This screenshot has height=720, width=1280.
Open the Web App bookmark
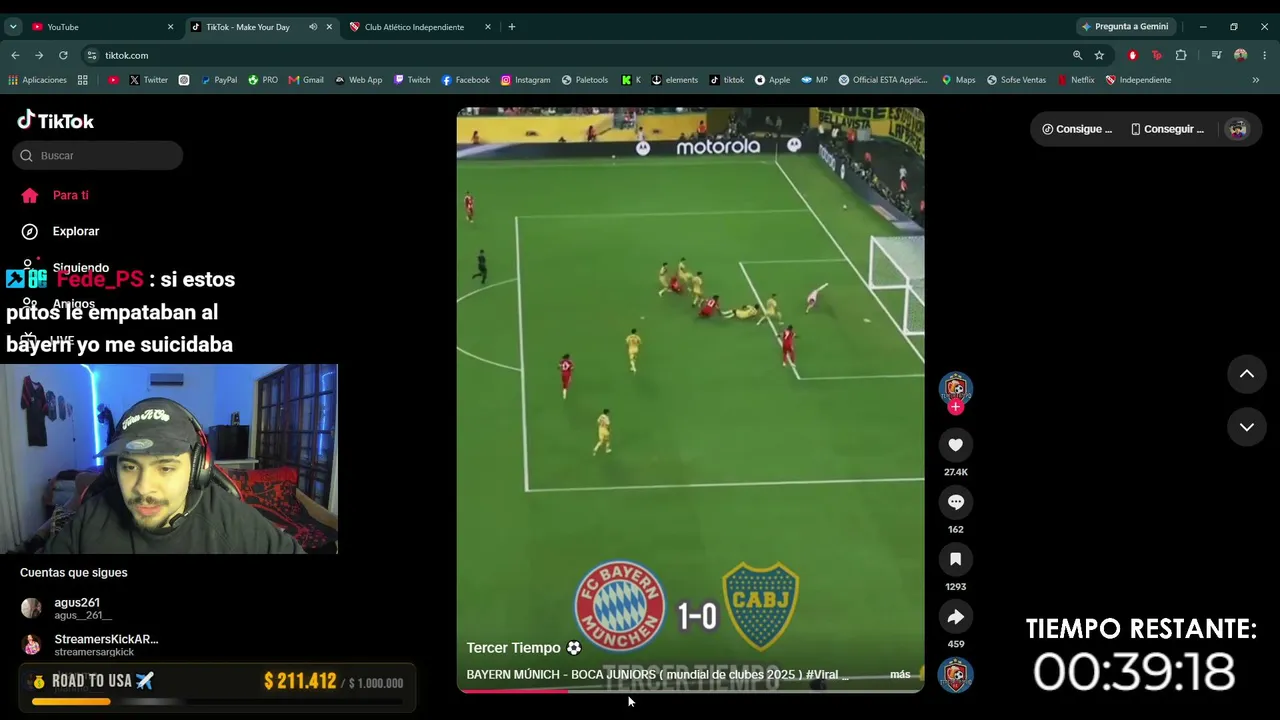click(358, 80)
